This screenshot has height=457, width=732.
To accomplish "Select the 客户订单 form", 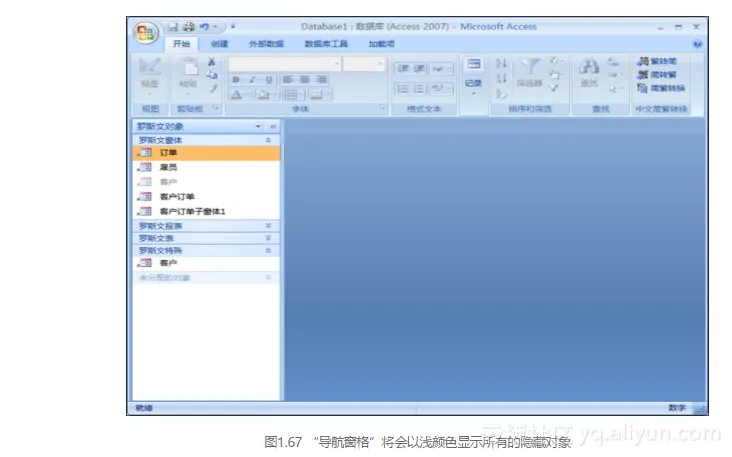I will (206, 197).
